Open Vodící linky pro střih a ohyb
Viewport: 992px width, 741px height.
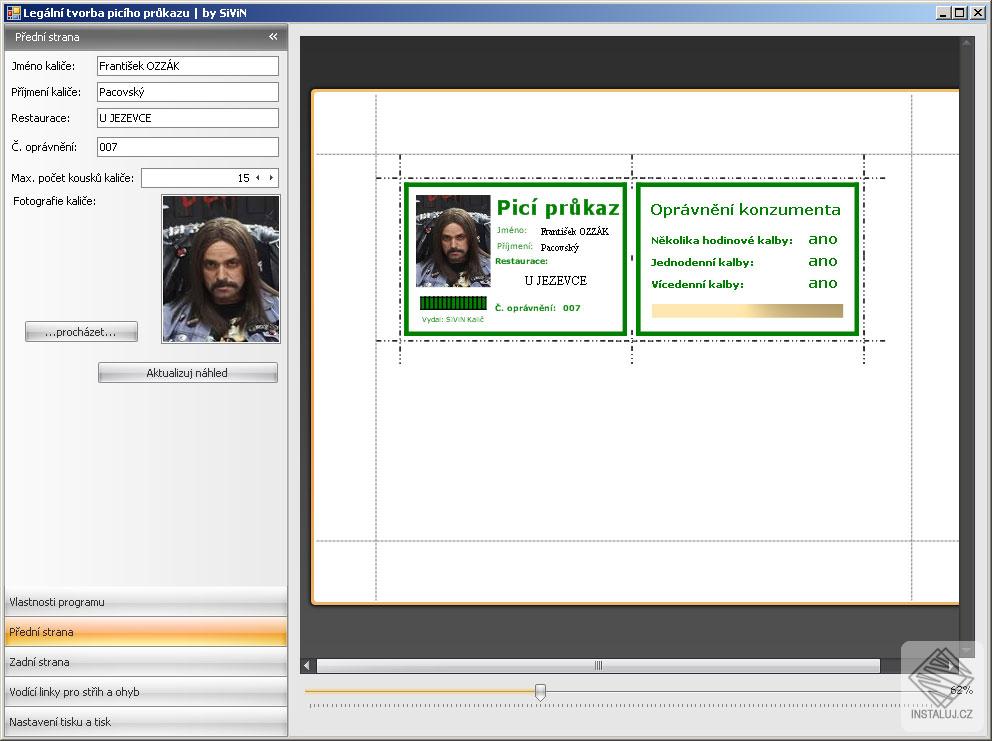click(146, 692)
